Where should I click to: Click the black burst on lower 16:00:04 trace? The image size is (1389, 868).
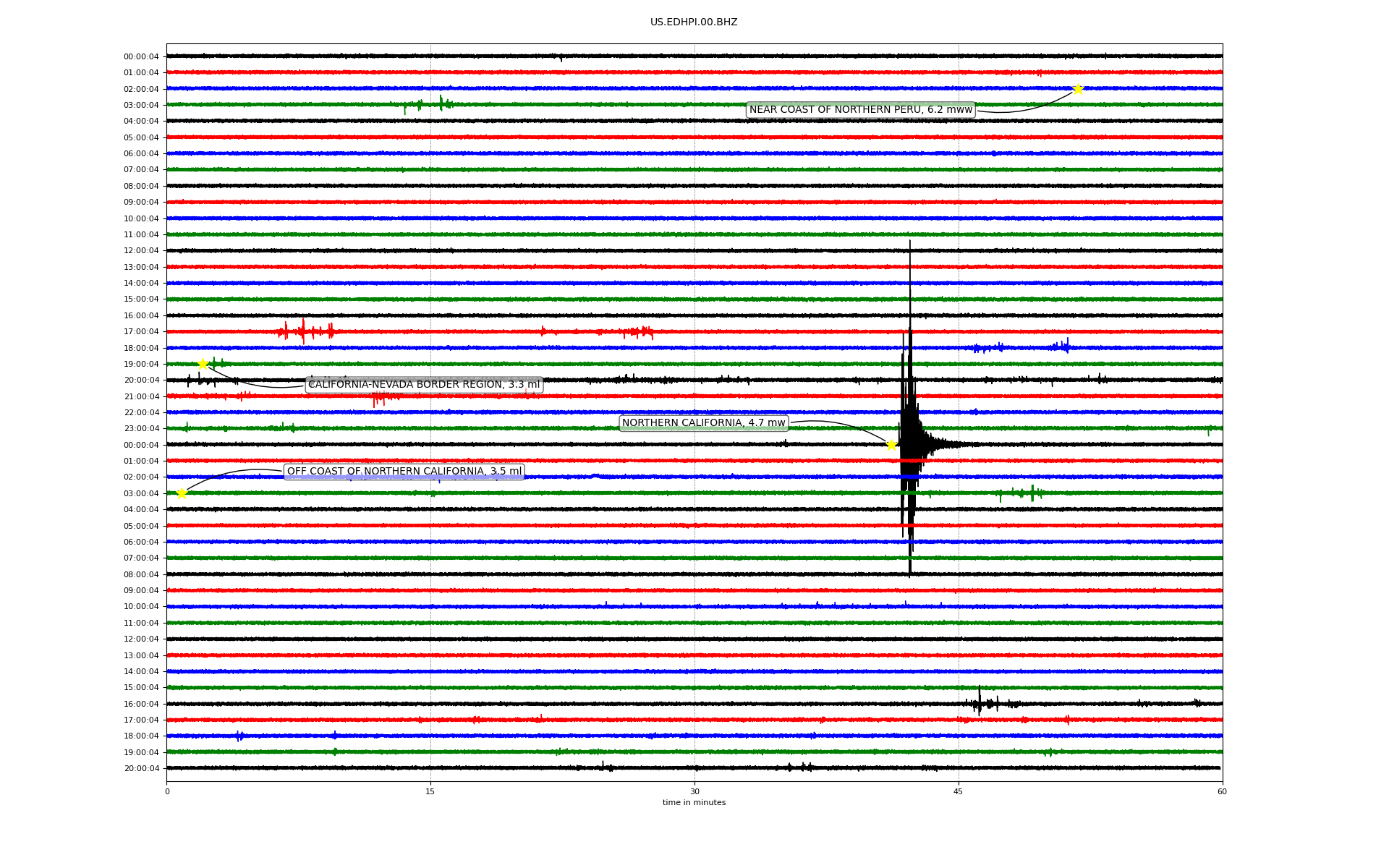coord(980,702)
